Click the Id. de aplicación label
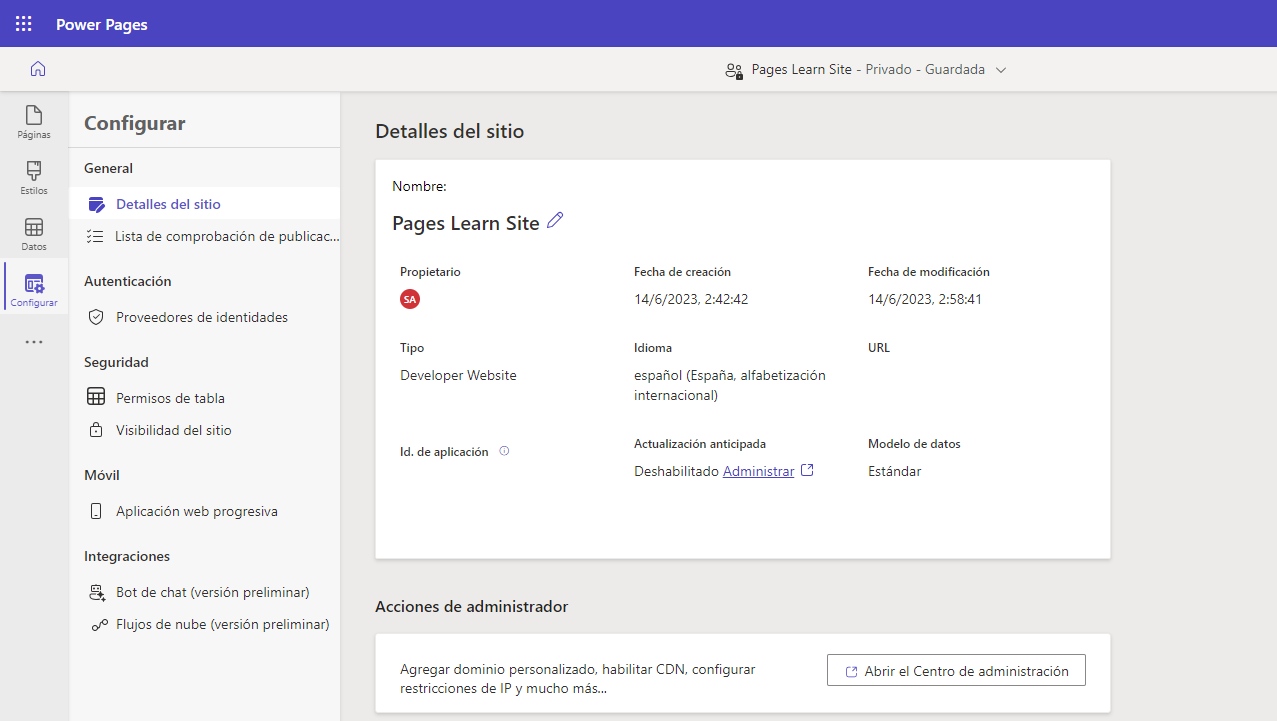1277x721 pixels. [444, 452]
